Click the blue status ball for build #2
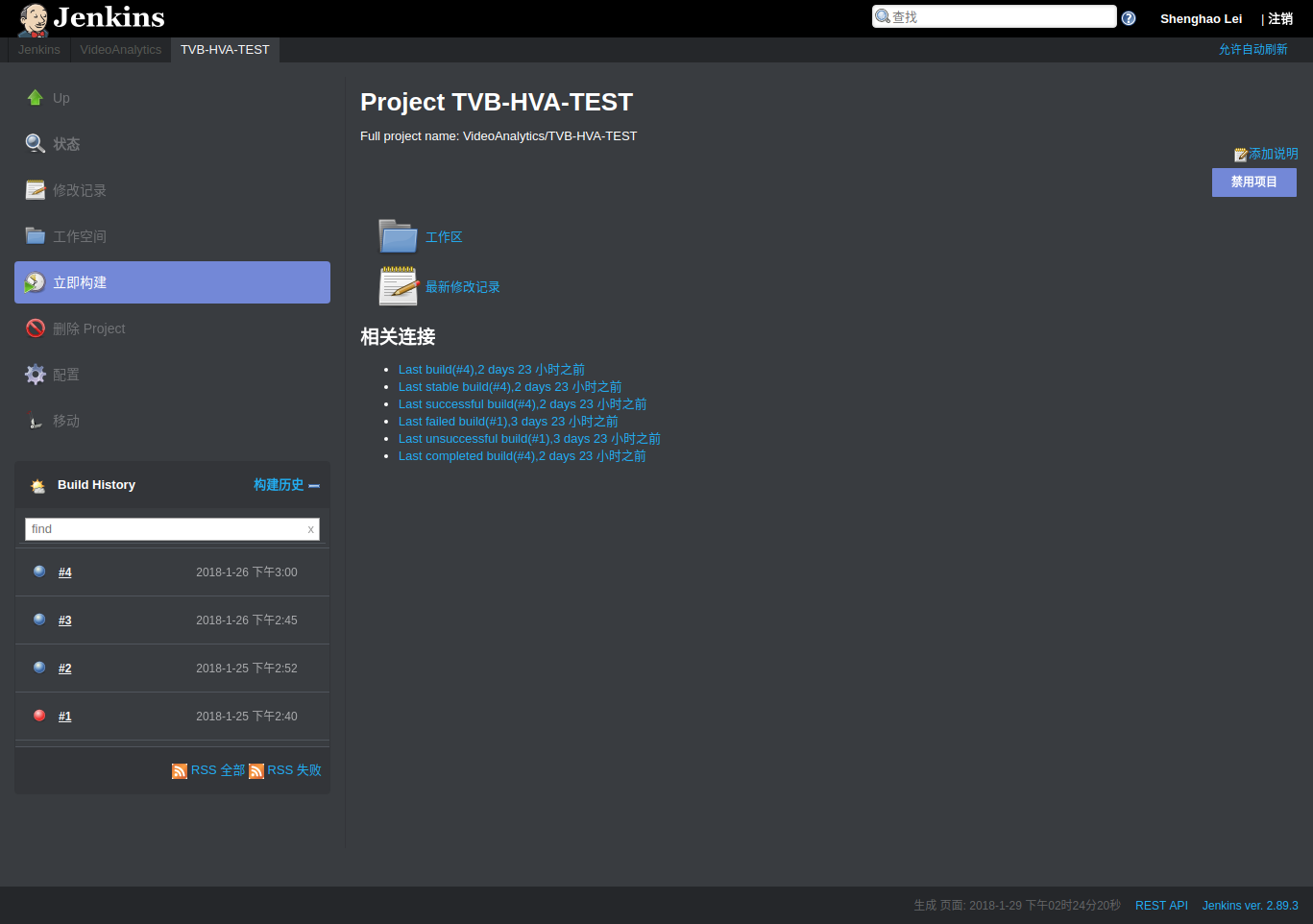 coord(39,668)
